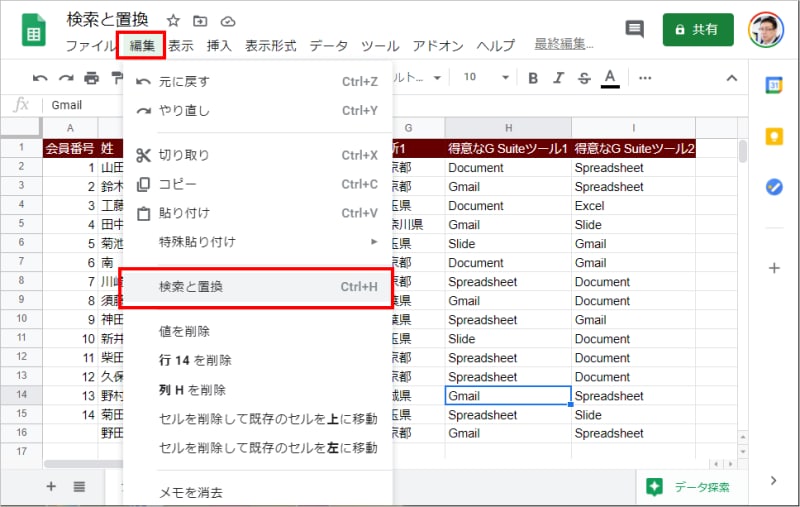Collapse the menus with the up arrow
Image resolution: width=800 pixels, height=507 pixels.
tap(732, 78)
